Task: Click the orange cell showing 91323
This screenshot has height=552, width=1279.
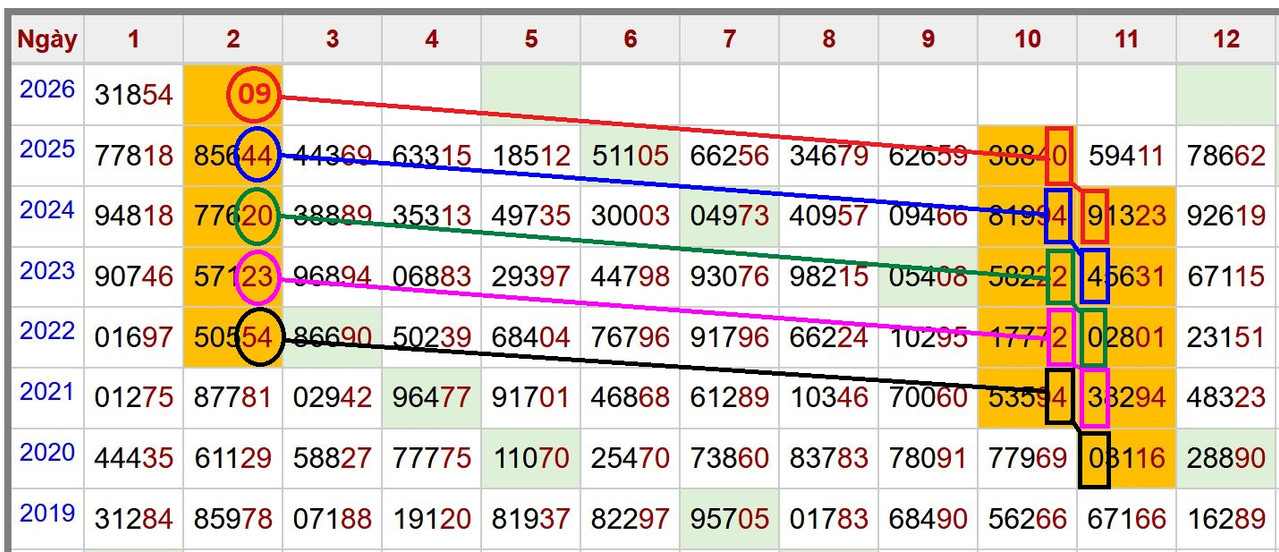Action: click(x=1126, y=216)
